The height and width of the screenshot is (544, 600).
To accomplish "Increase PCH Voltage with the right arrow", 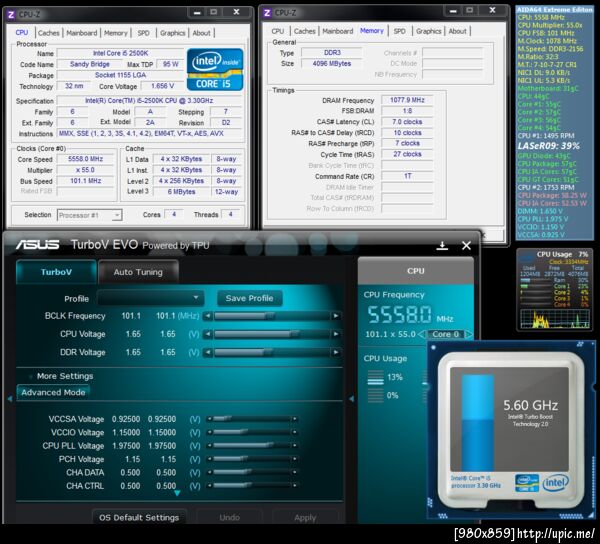I will tap(294, 459).
